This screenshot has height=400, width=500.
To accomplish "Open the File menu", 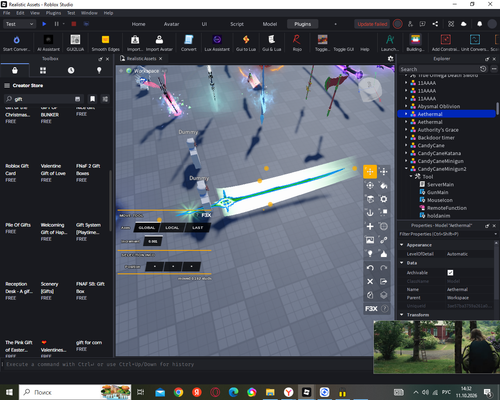I will coord(6,13).
